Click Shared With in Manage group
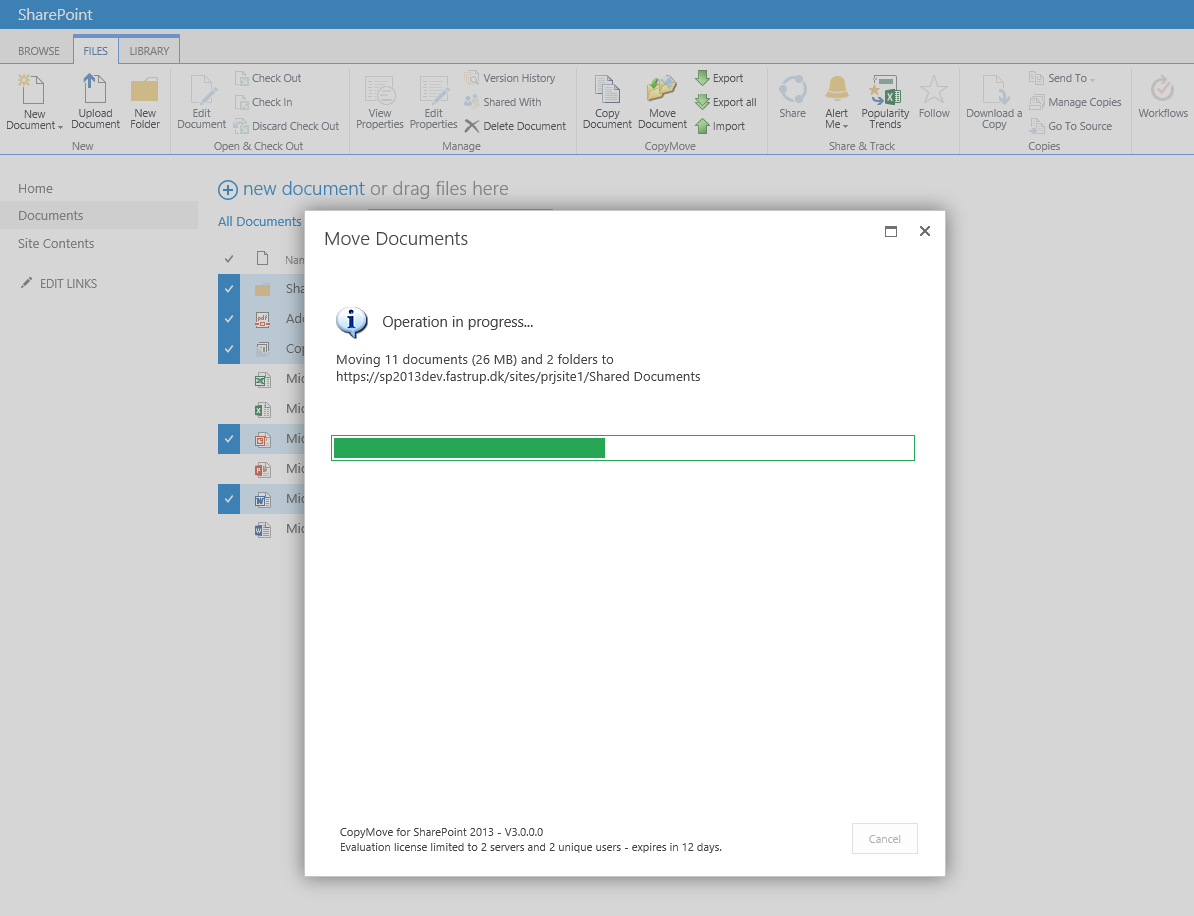 tap(503, 102)
